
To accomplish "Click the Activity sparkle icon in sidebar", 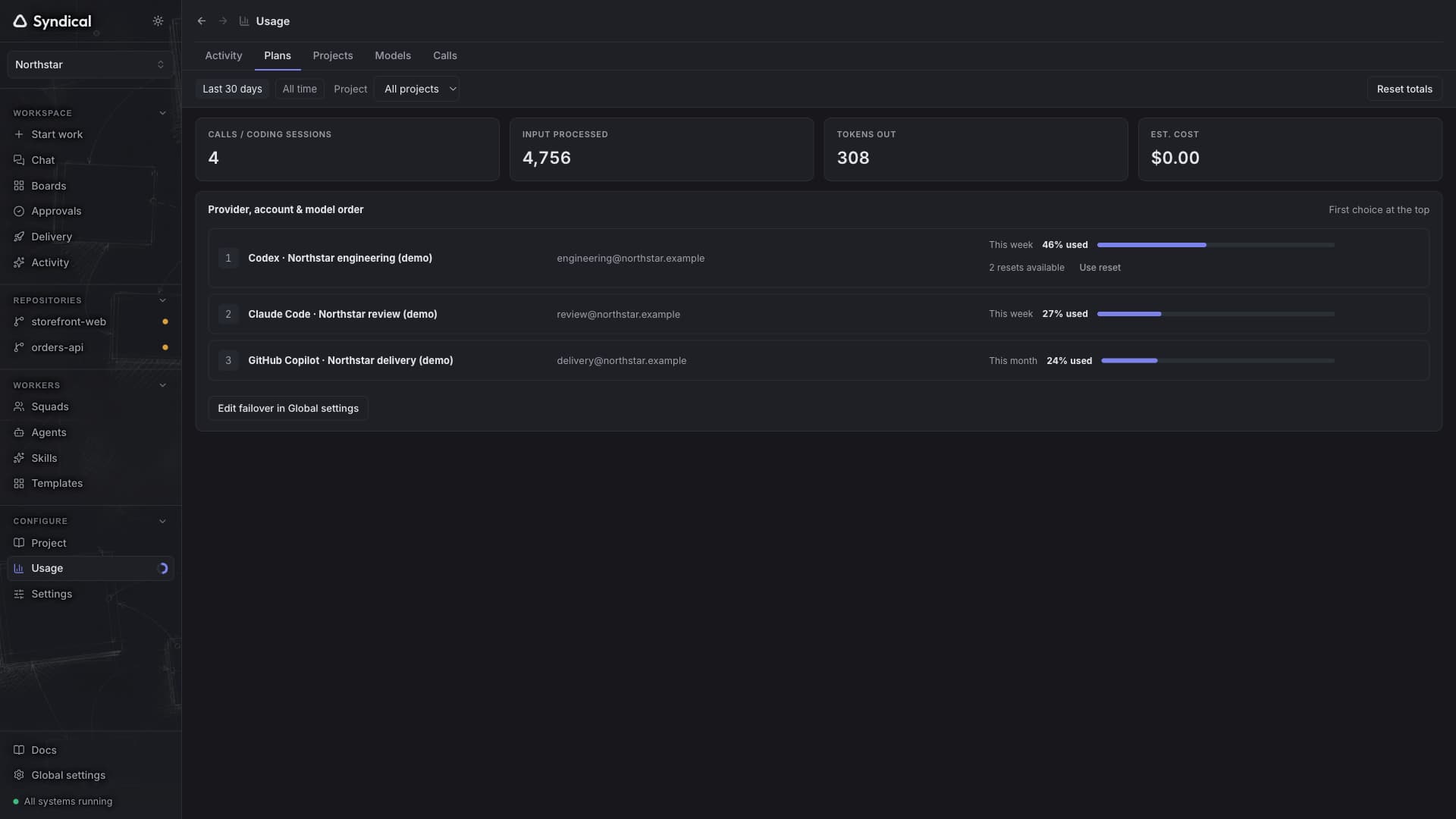I will tap(19, 262).
